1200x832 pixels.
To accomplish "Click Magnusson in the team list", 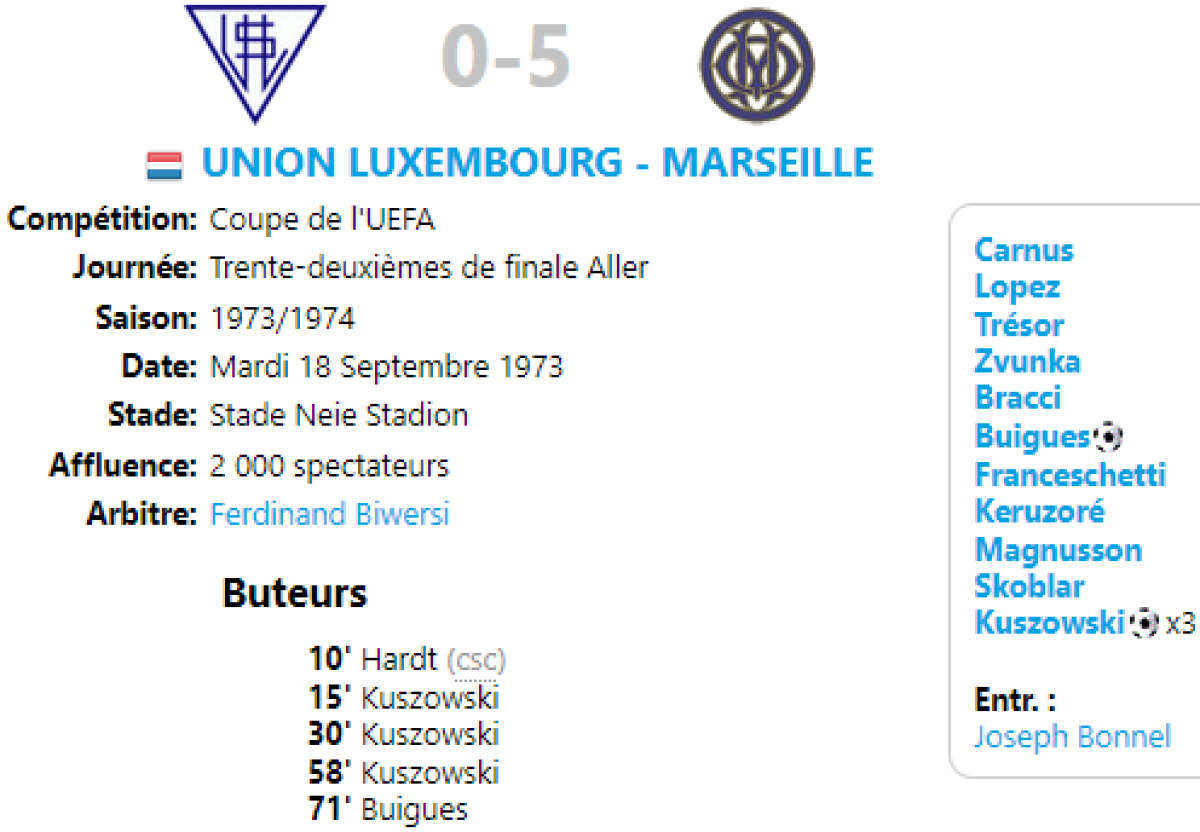I will coord(1058,550).
